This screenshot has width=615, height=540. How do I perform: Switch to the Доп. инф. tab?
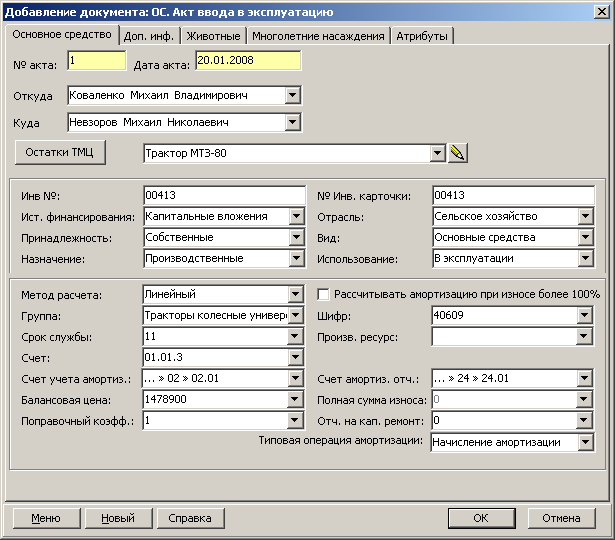point(149,36)
